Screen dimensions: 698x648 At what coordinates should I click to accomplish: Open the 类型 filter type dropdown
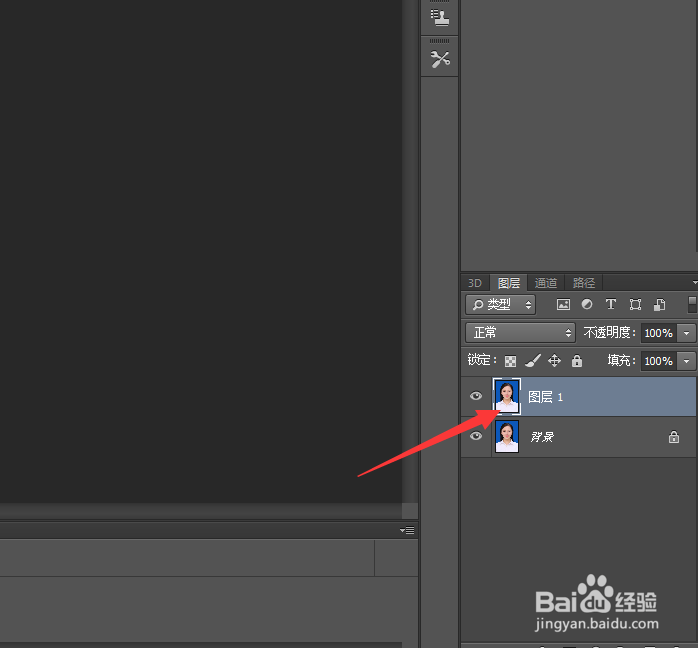(500, 304)
